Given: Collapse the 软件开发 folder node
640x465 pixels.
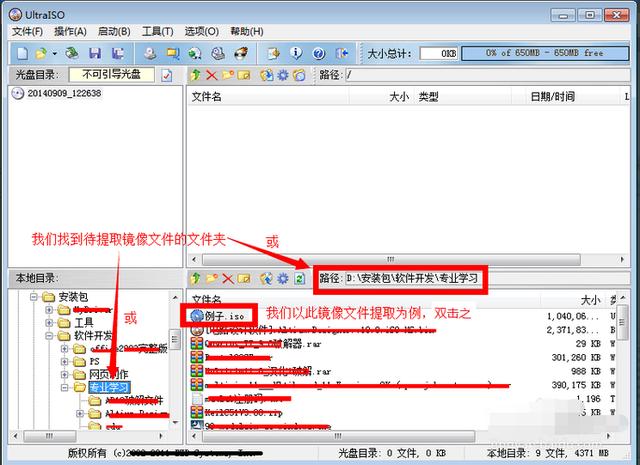Looking at the screenshot, I should point(49,336).
